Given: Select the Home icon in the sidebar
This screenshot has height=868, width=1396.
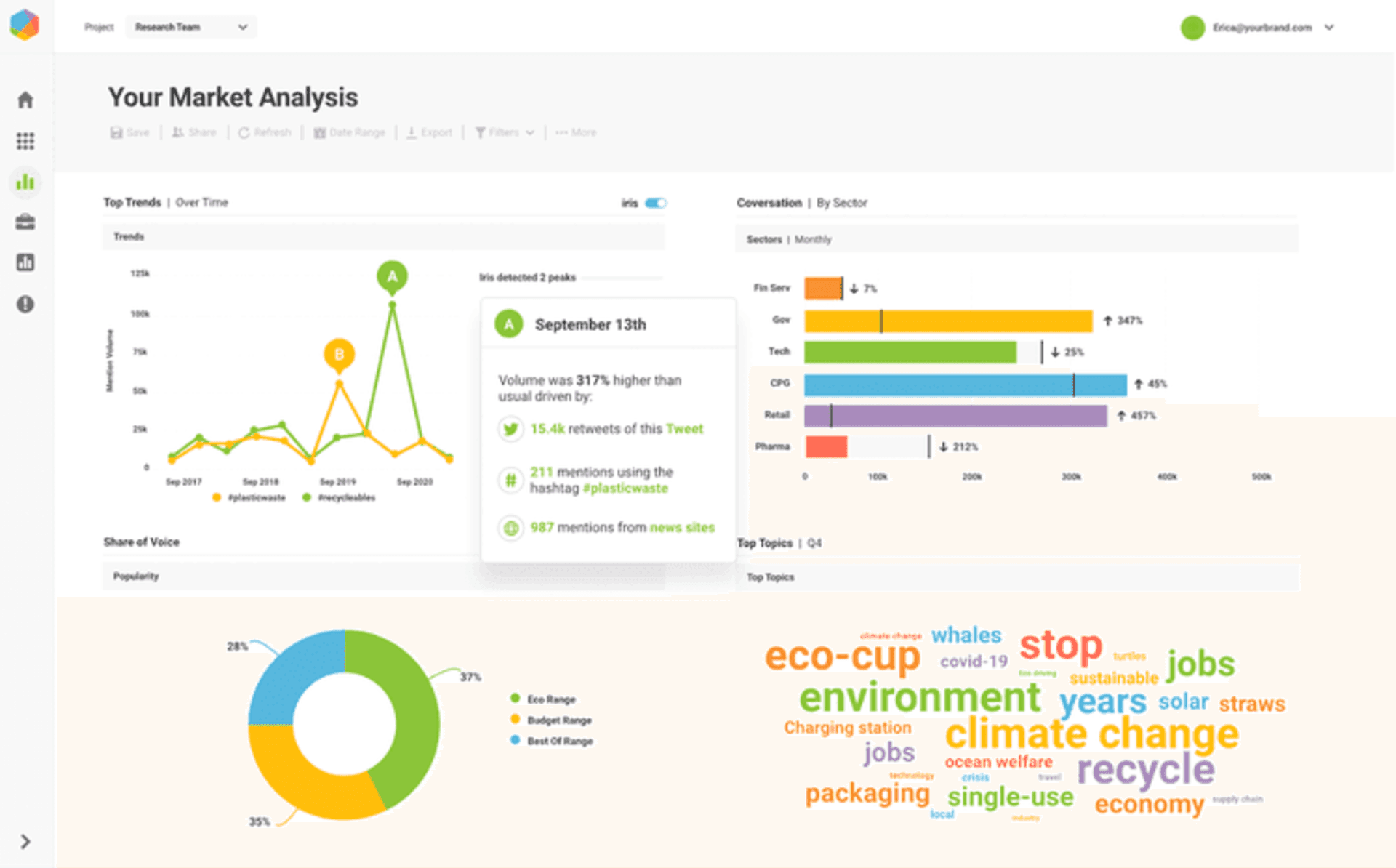Looking at the screenshot, I should click(25, 100).
